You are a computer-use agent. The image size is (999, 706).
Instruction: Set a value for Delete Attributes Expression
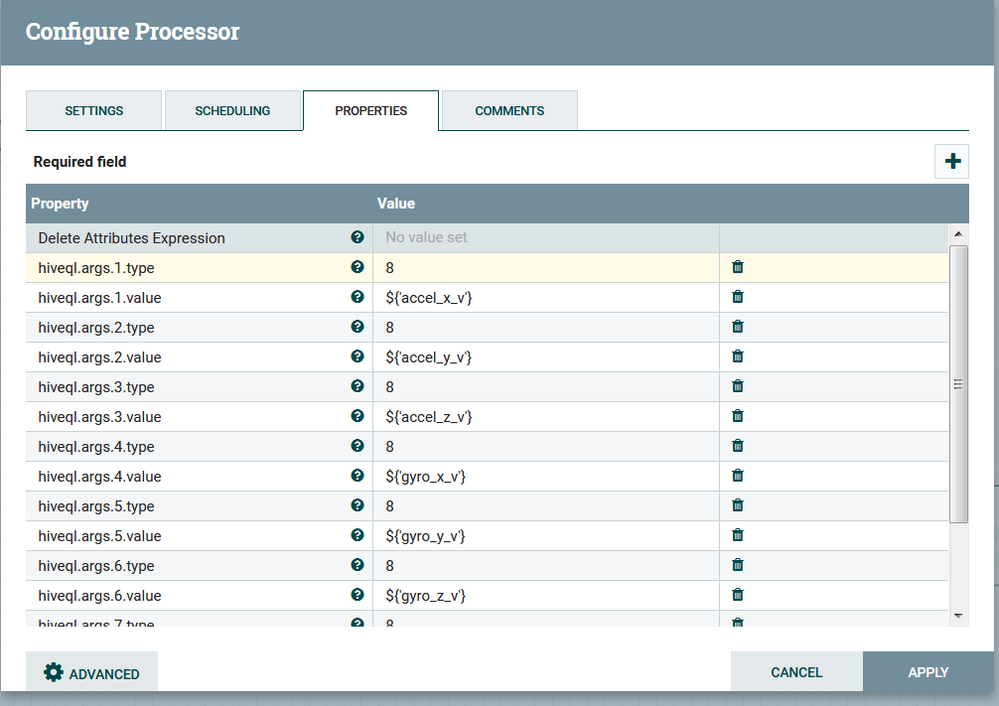tap(545, 238)
